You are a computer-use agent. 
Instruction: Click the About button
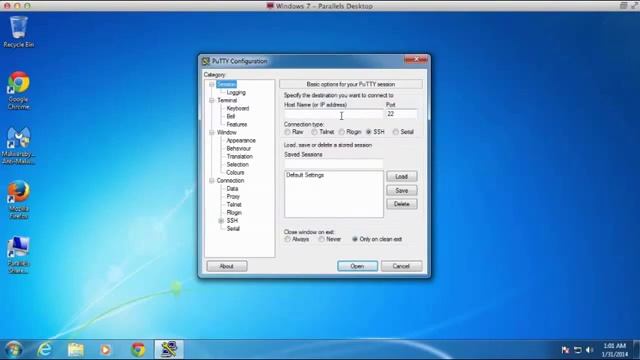coord(227,266)
